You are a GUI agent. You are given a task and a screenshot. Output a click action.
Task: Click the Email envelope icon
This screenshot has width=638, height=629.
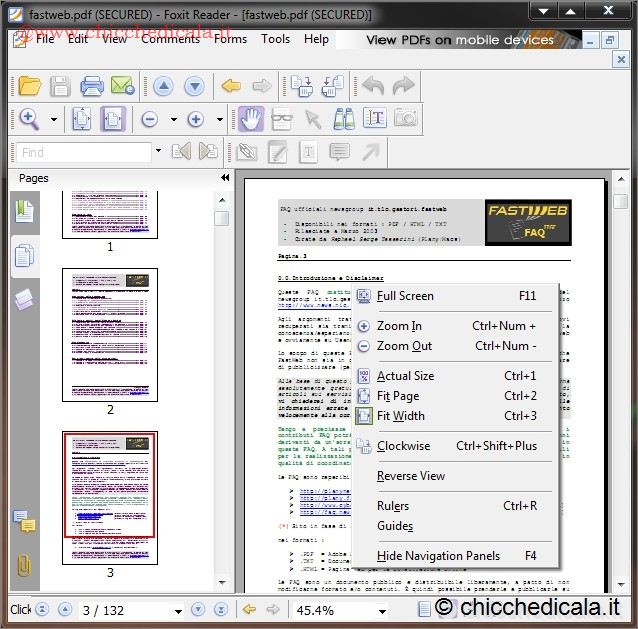pos(122,86)
